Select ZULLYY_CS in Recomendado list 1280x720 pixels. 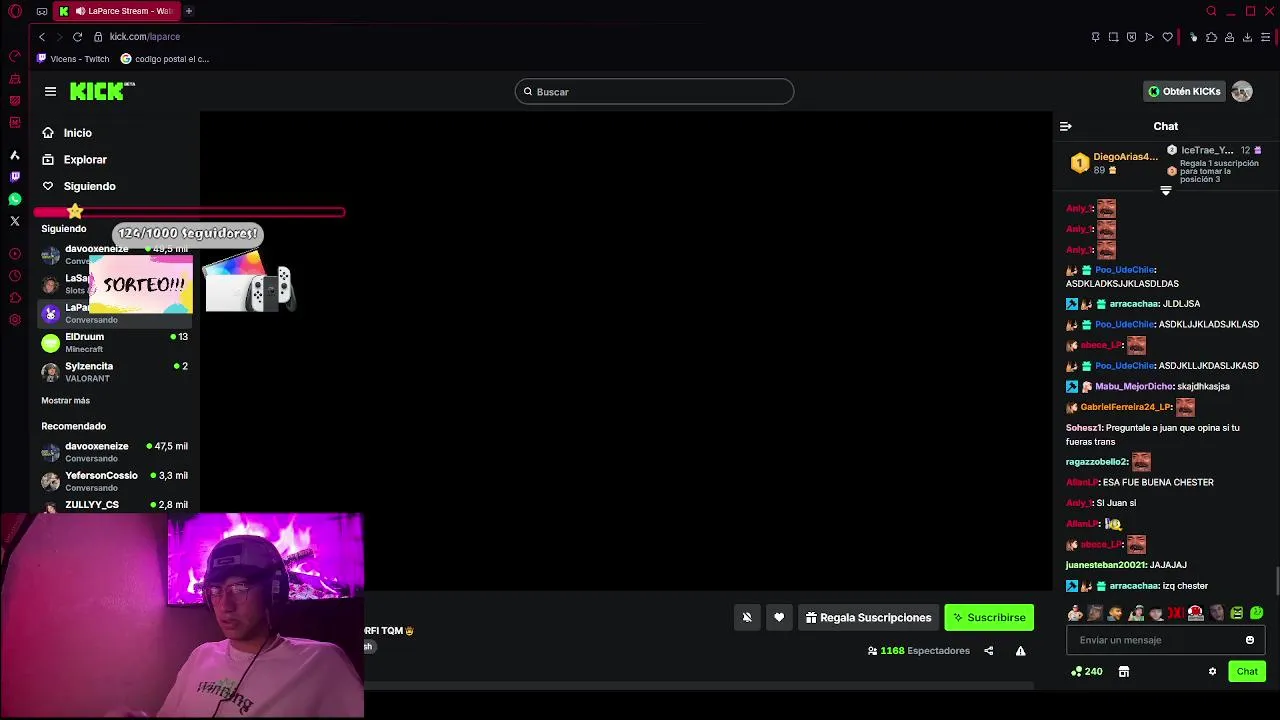pos(114,505)
